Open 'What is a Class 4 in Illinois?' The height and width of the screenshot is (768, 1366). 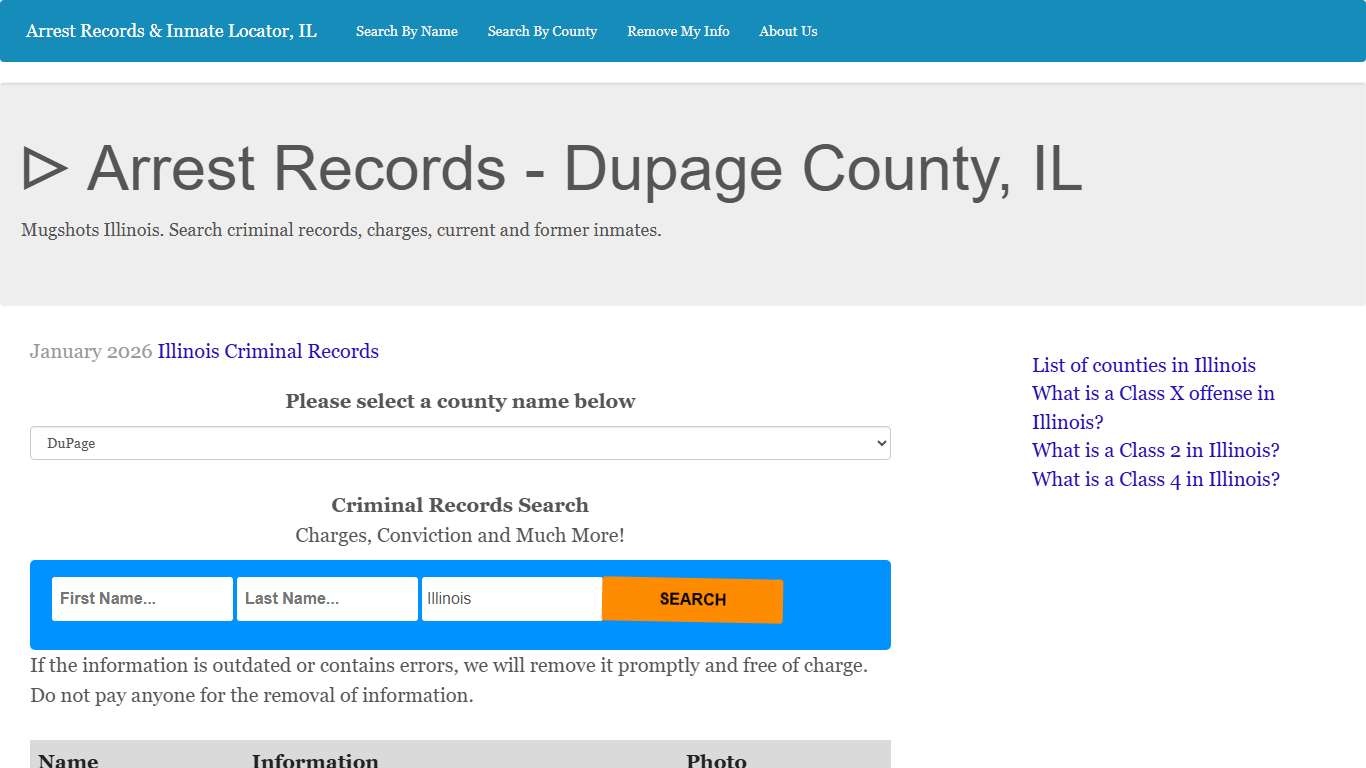pyautogui.click(x=1155, y=479)
